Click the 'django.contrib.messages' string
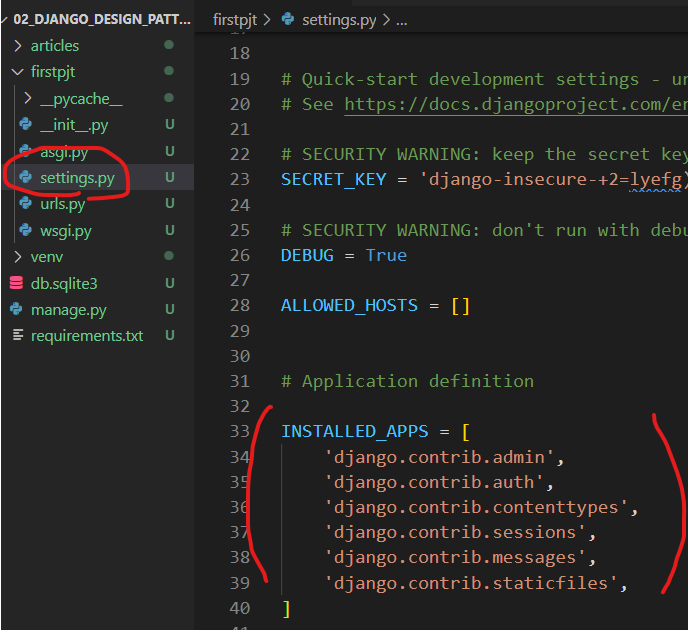The height and width of the screenshot is (630, 688). click(x=455, y=558)
